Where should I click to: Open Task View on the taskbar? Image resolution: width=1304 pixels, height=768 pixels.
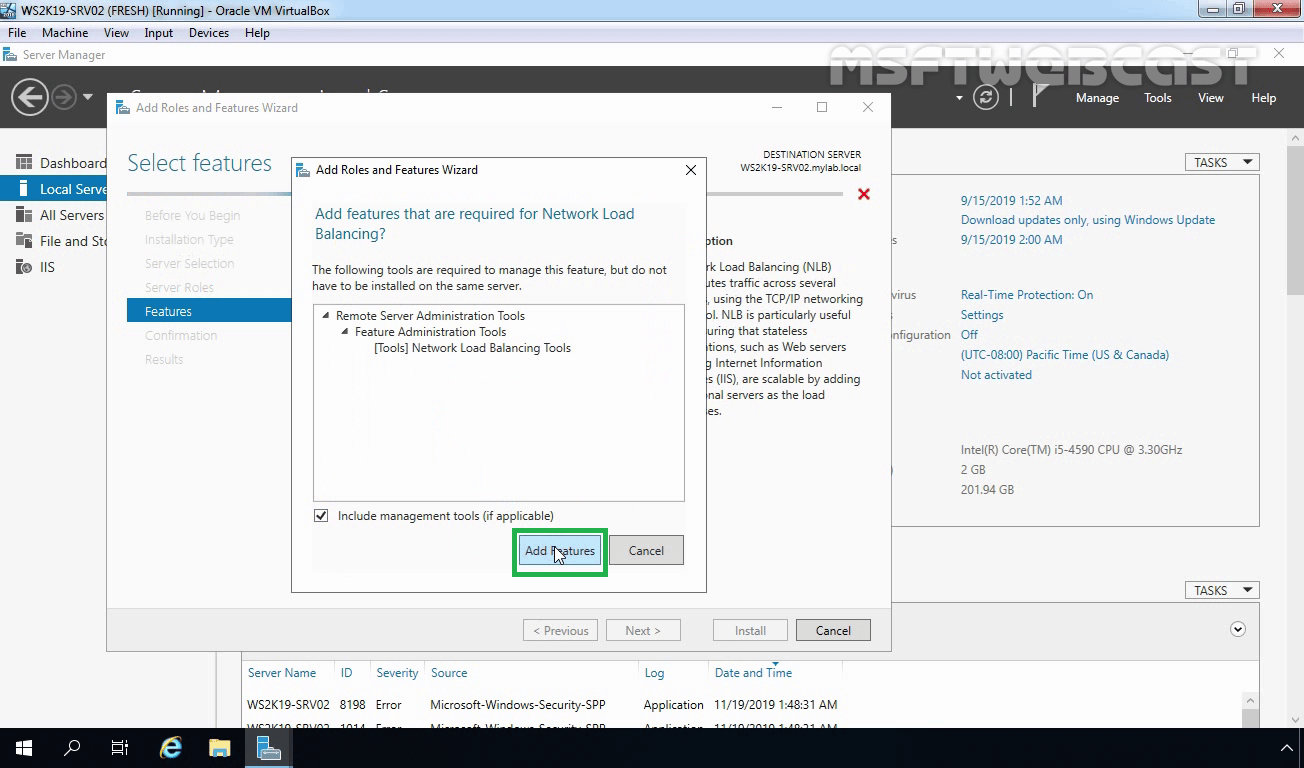(119, 747)
